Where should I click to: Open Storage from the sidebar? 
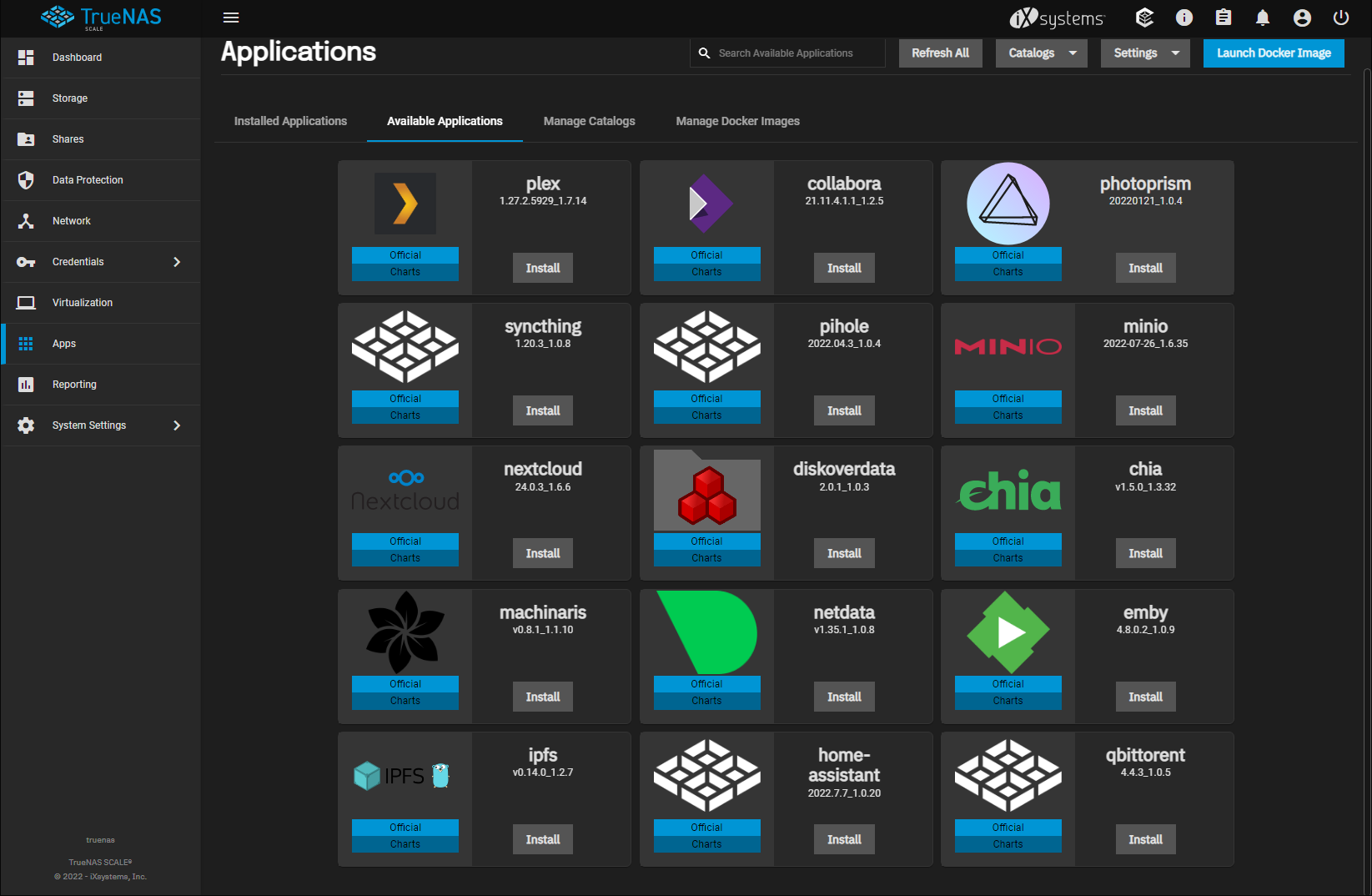point(70,98)
